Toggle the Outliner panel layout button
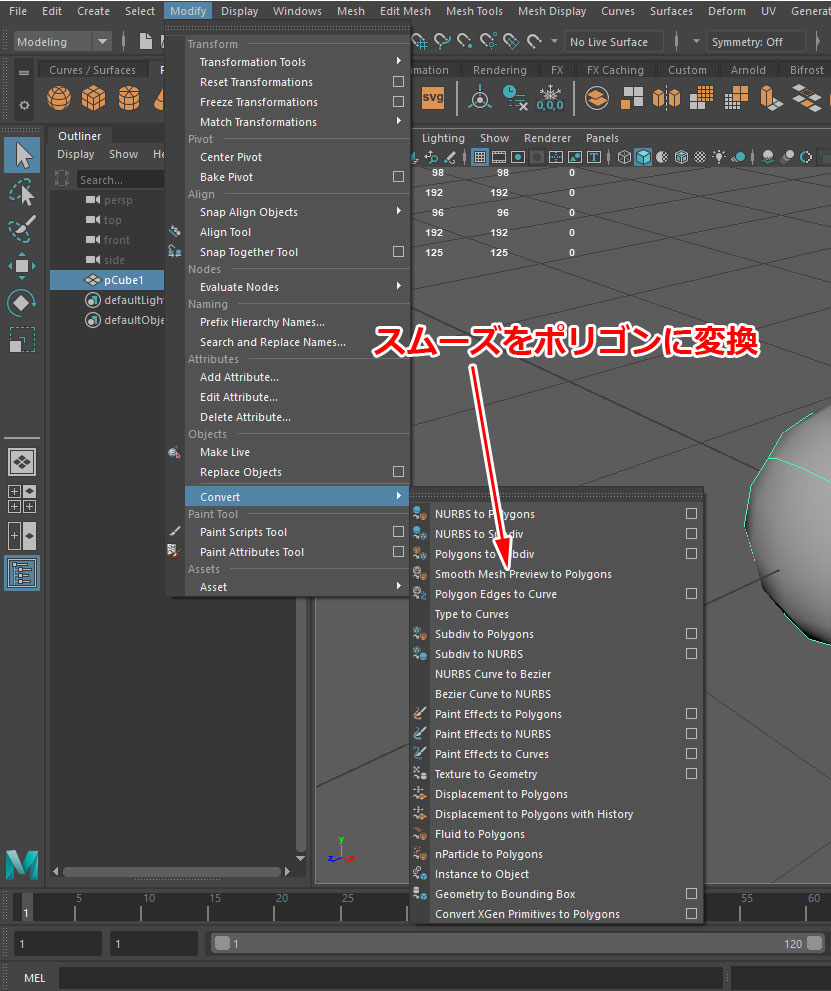Screen dimensions: 831x991 pos(22,573)
